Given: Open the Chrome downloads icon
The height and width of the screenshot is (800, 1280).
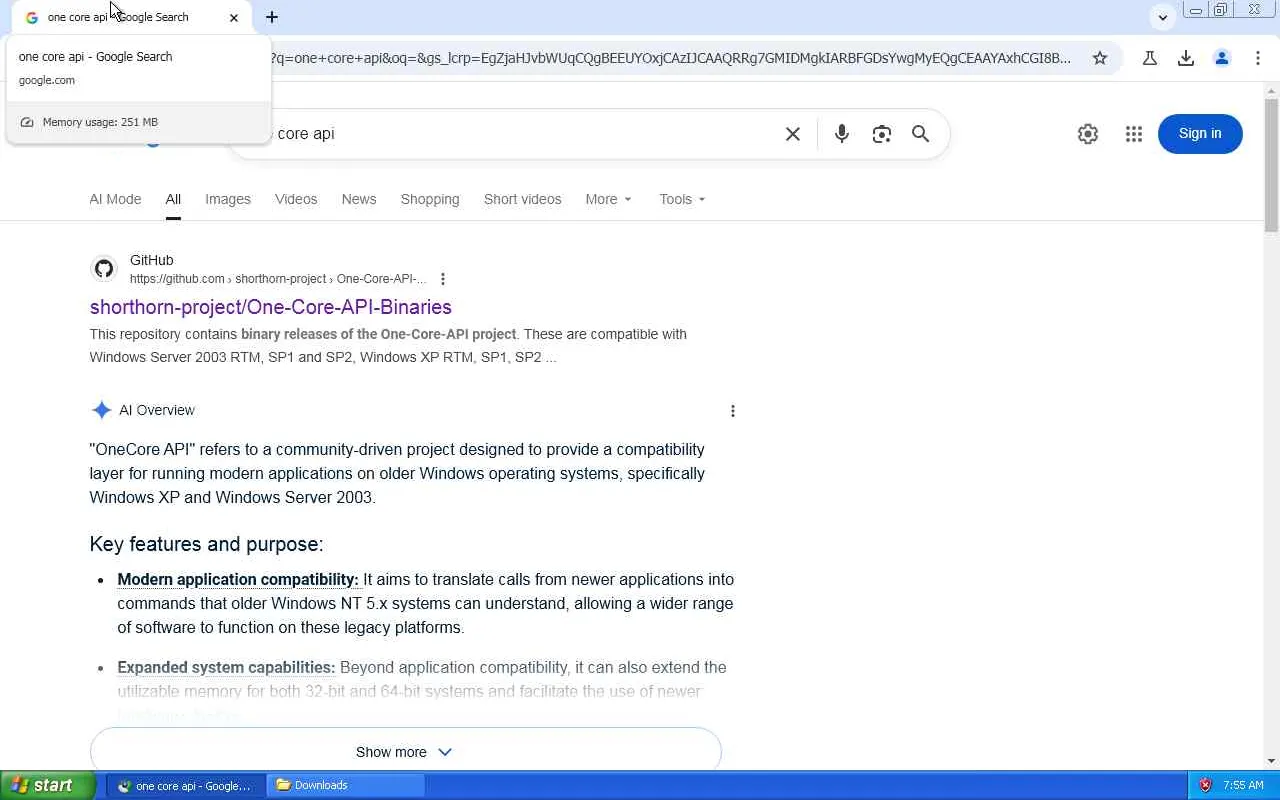Looking at the screenshot, I should coord(1186,58).
